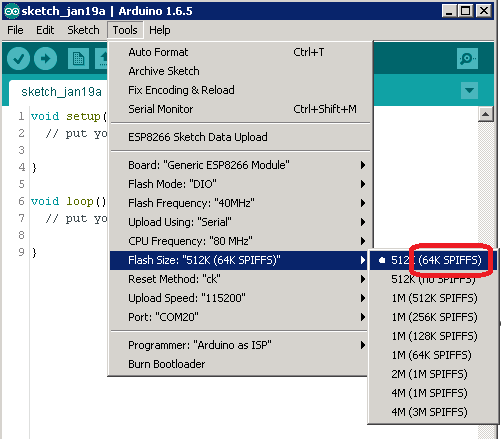The image size is (501, 439).
Task: Open the Sketch menu
Action: 83,30
